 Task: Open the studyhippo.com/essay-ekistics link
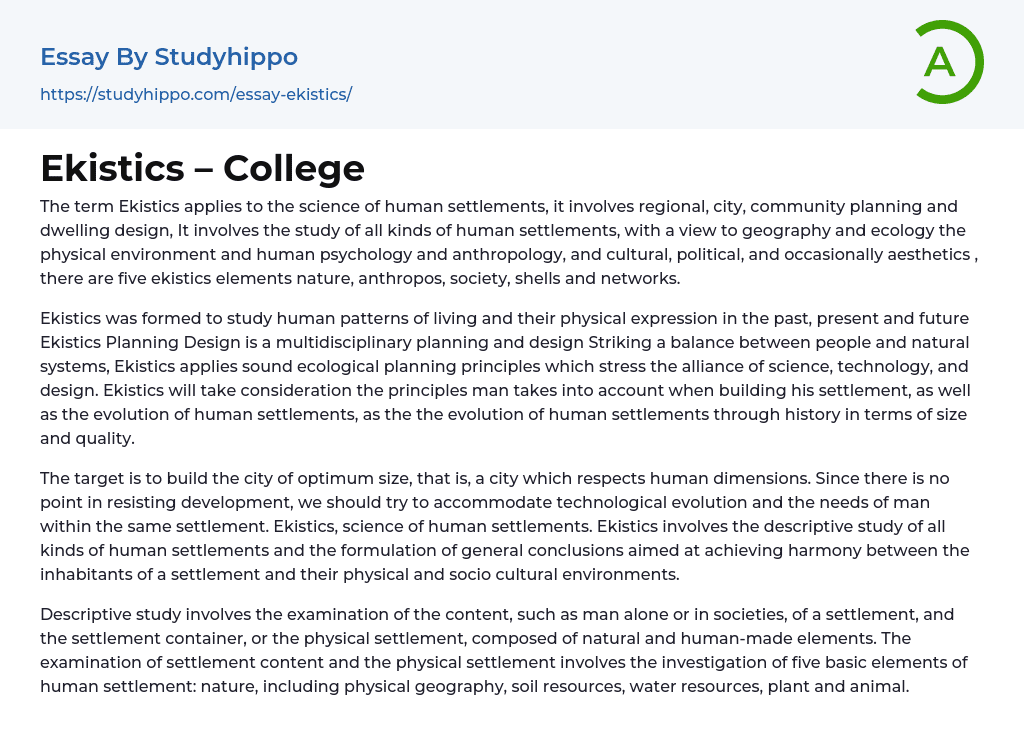[196, 94]
